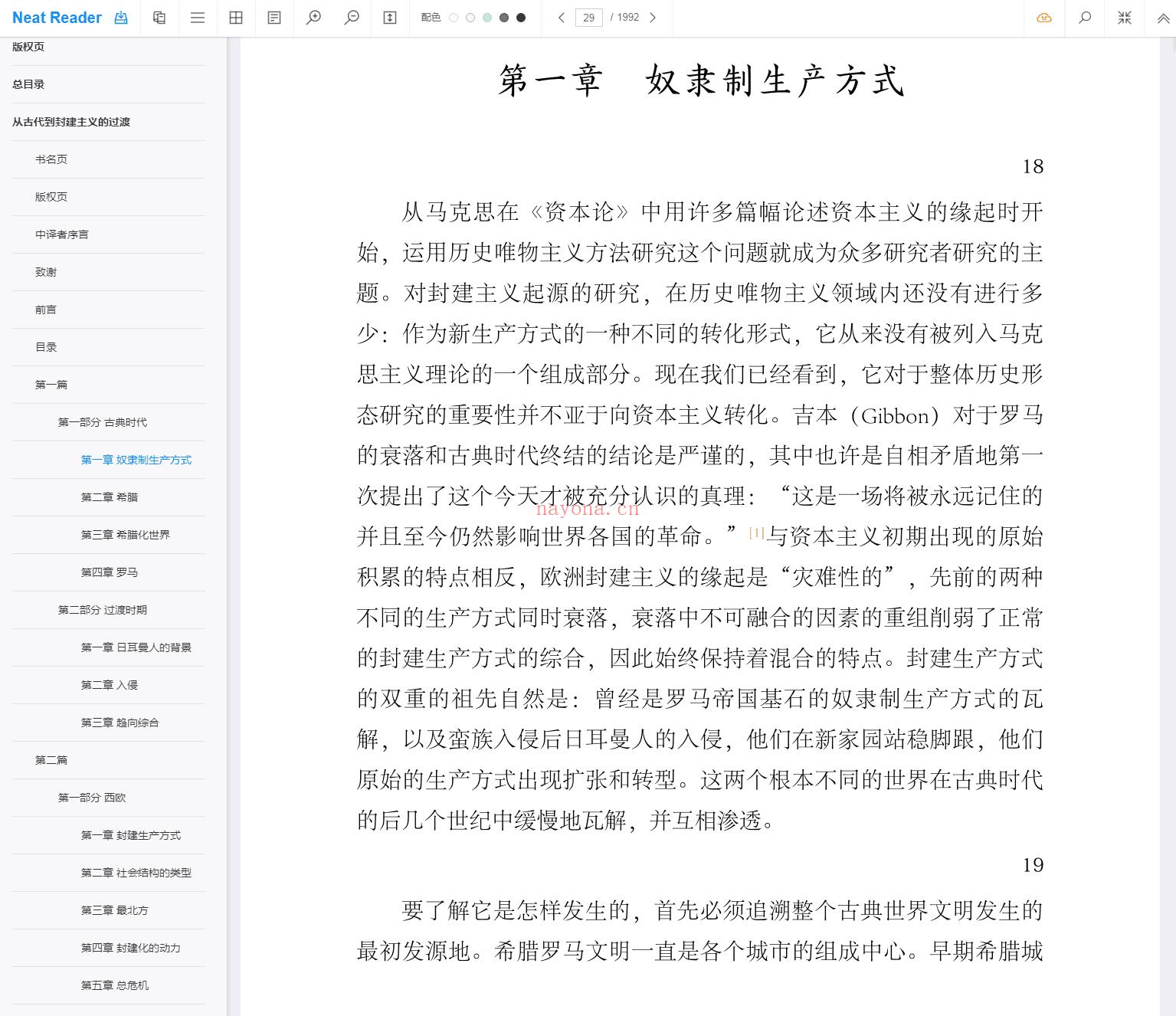Click the orange cloud sync icon

(1044, 18)
